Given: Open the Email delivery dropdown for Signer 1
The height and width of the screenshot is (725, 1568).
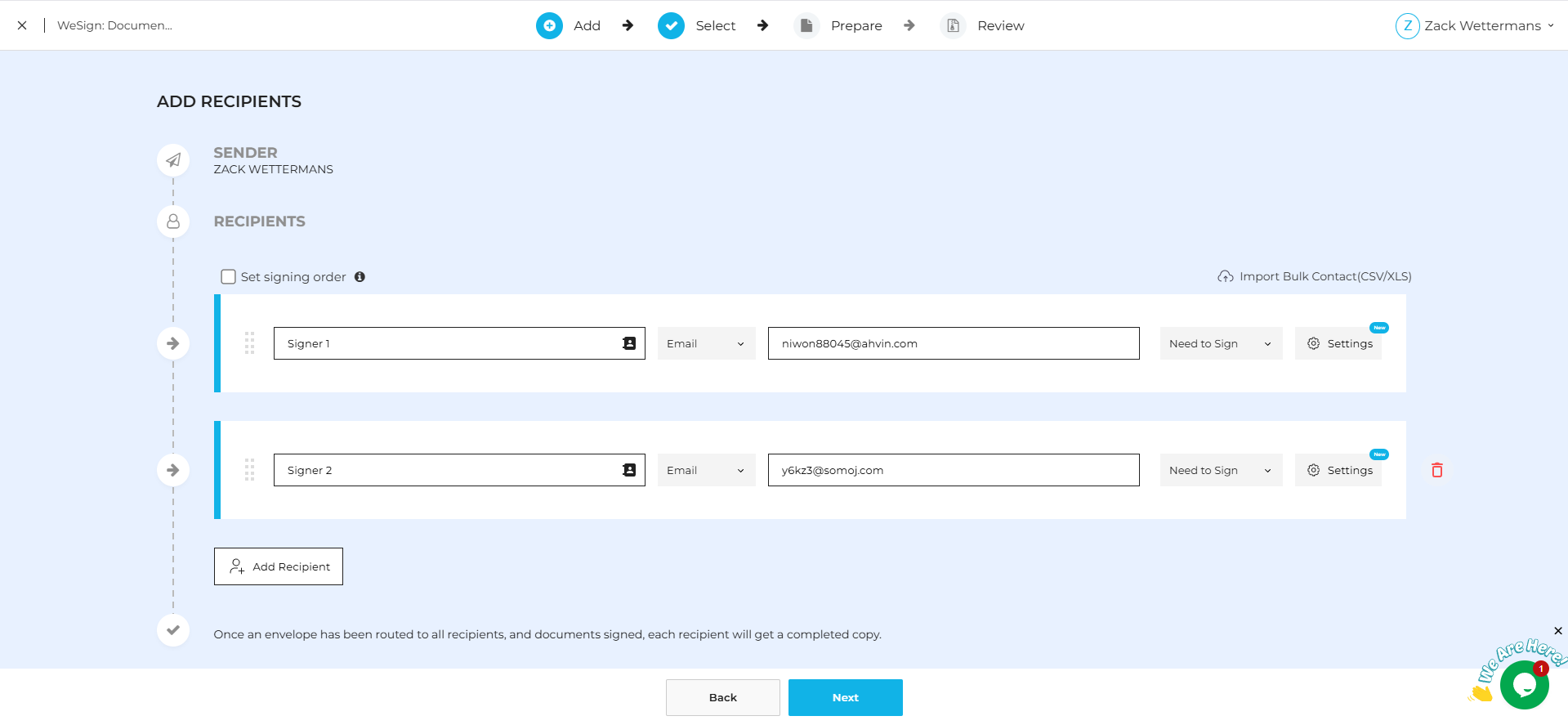Looking at the screenshot, I should pyautogui.click(x=706, y=343).
